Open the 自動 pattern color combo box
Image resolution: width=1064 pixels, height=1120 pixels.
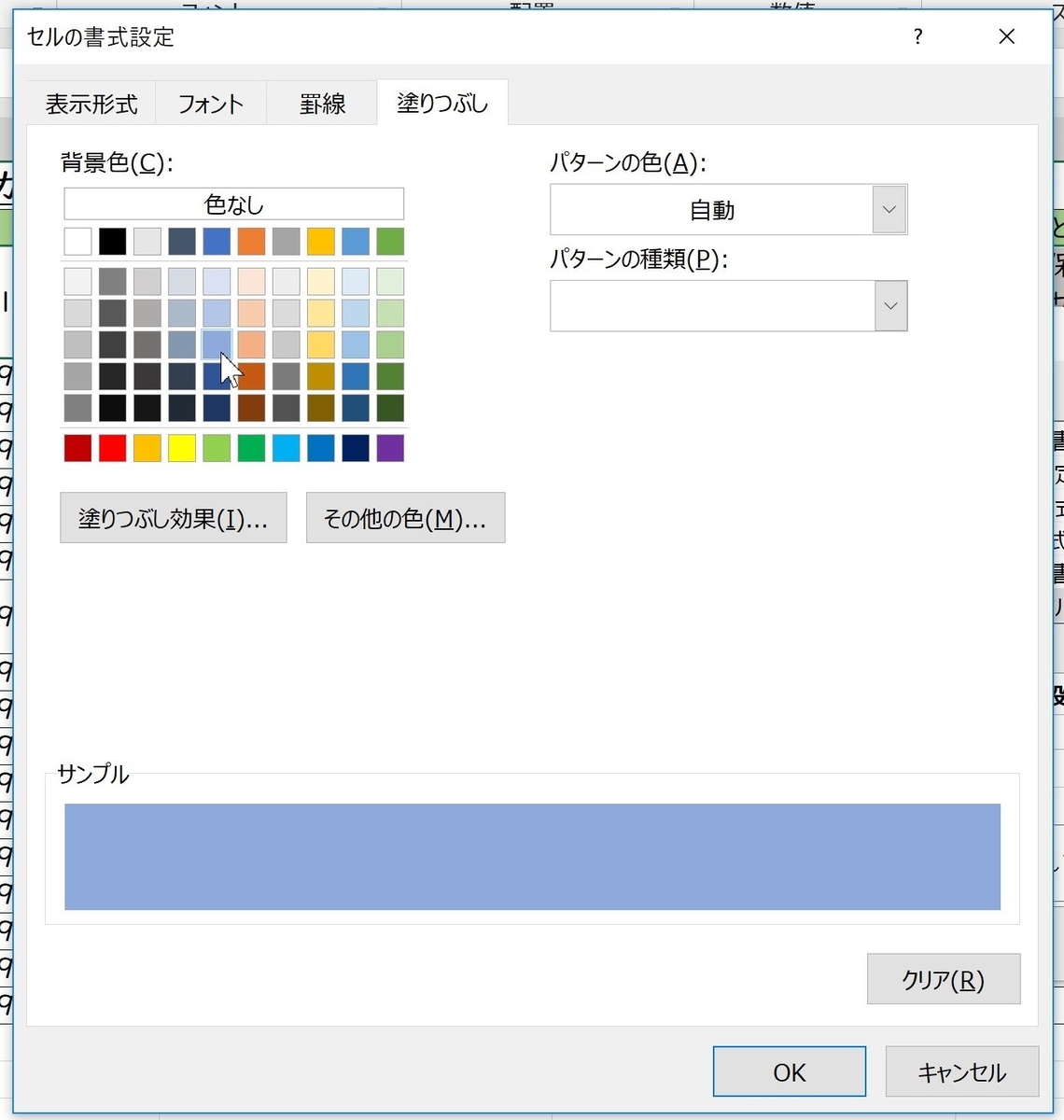(728, 209)
